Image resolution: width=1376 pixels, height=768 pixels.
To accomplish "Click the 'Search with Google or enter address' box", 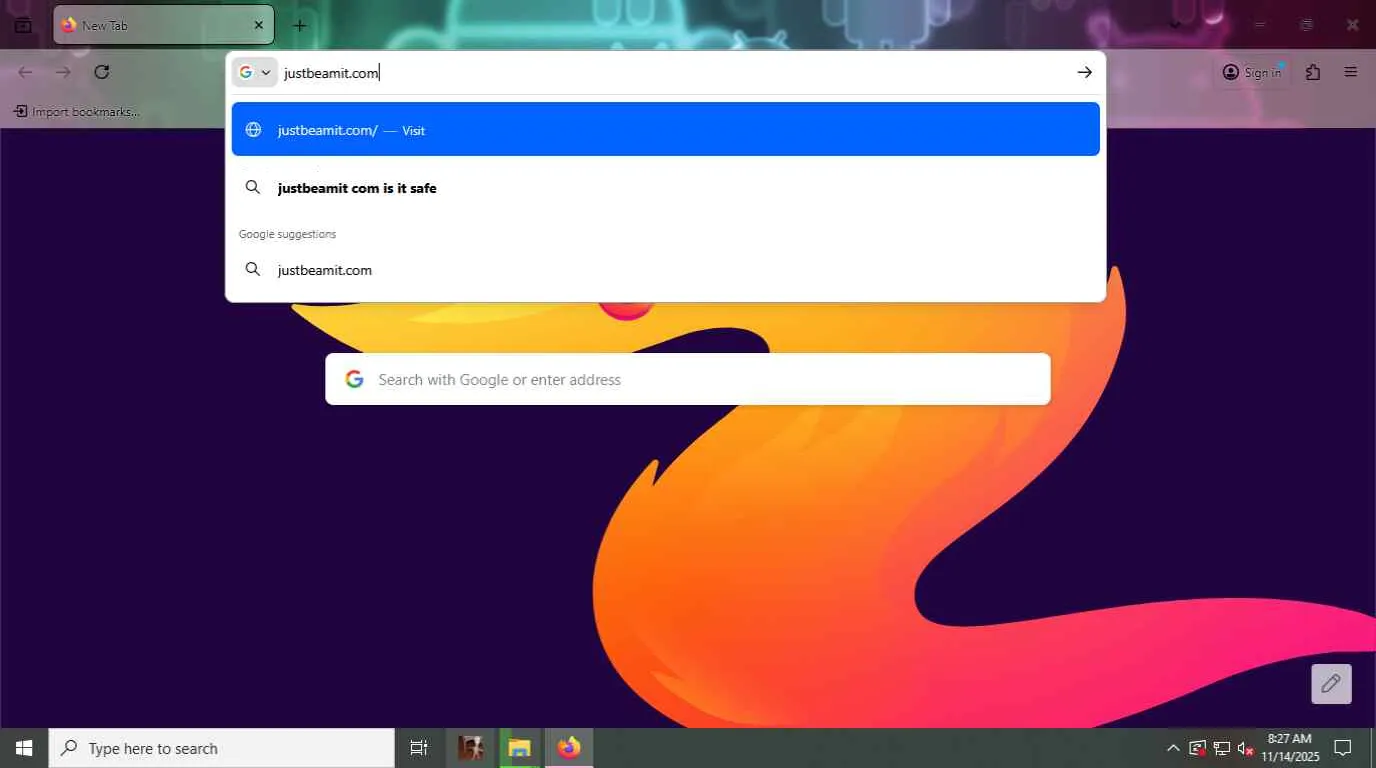I will (688, 379).
